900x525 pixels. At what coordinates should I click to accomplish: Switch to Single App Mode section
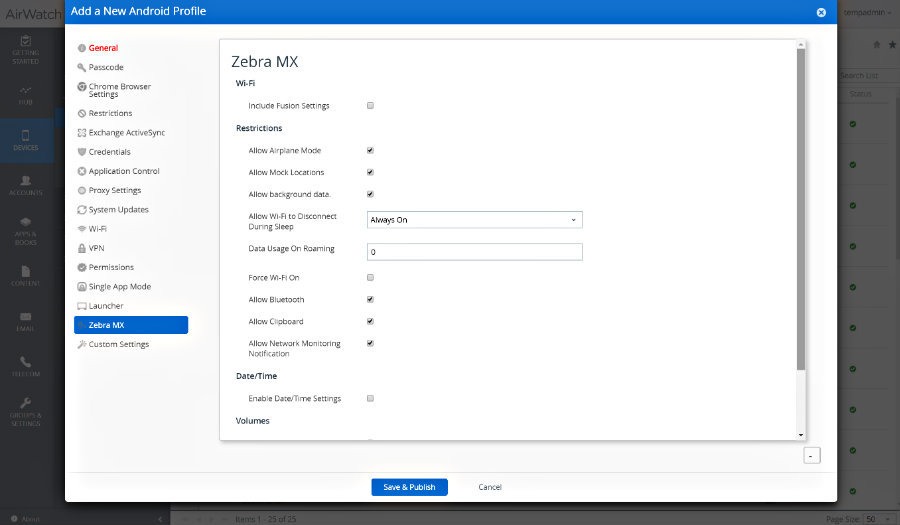coord(119,287)
